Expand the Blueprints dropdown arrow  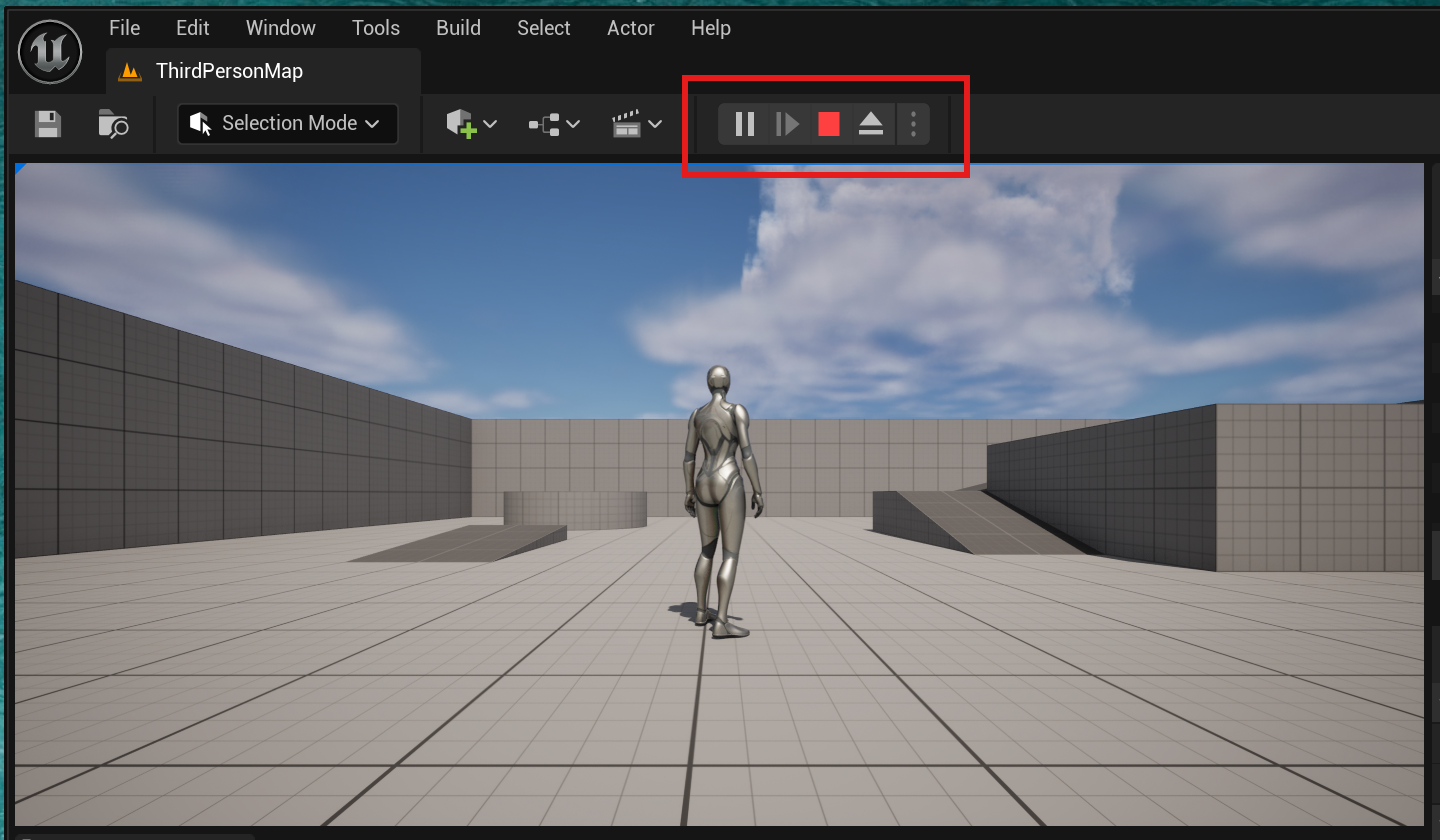tap(573, 124)
